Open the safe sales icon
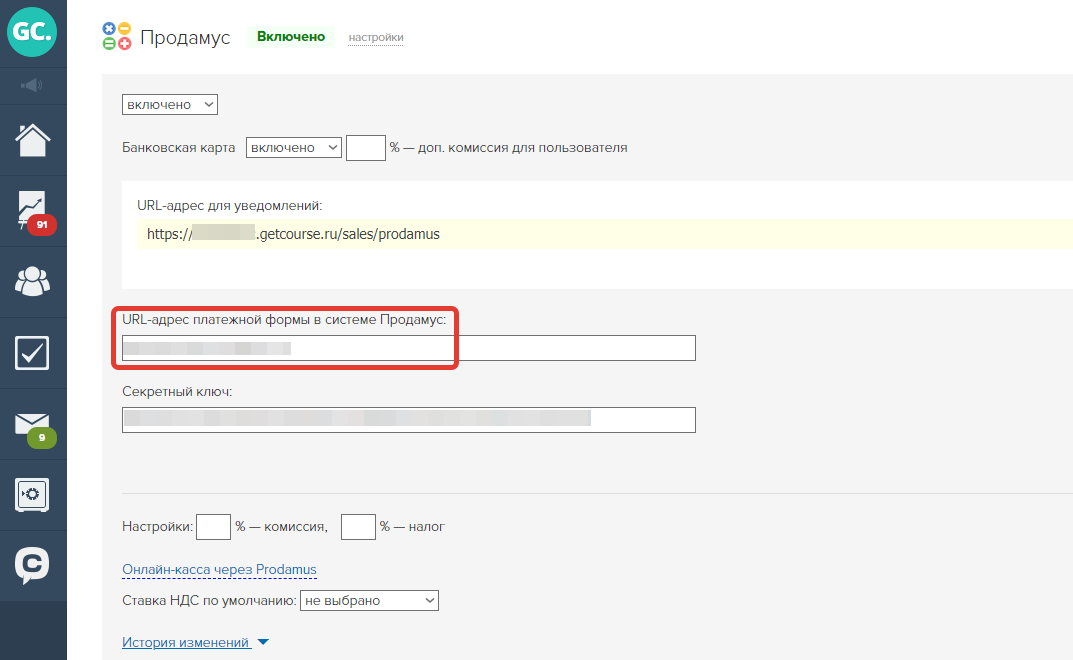 pos(32,494)
